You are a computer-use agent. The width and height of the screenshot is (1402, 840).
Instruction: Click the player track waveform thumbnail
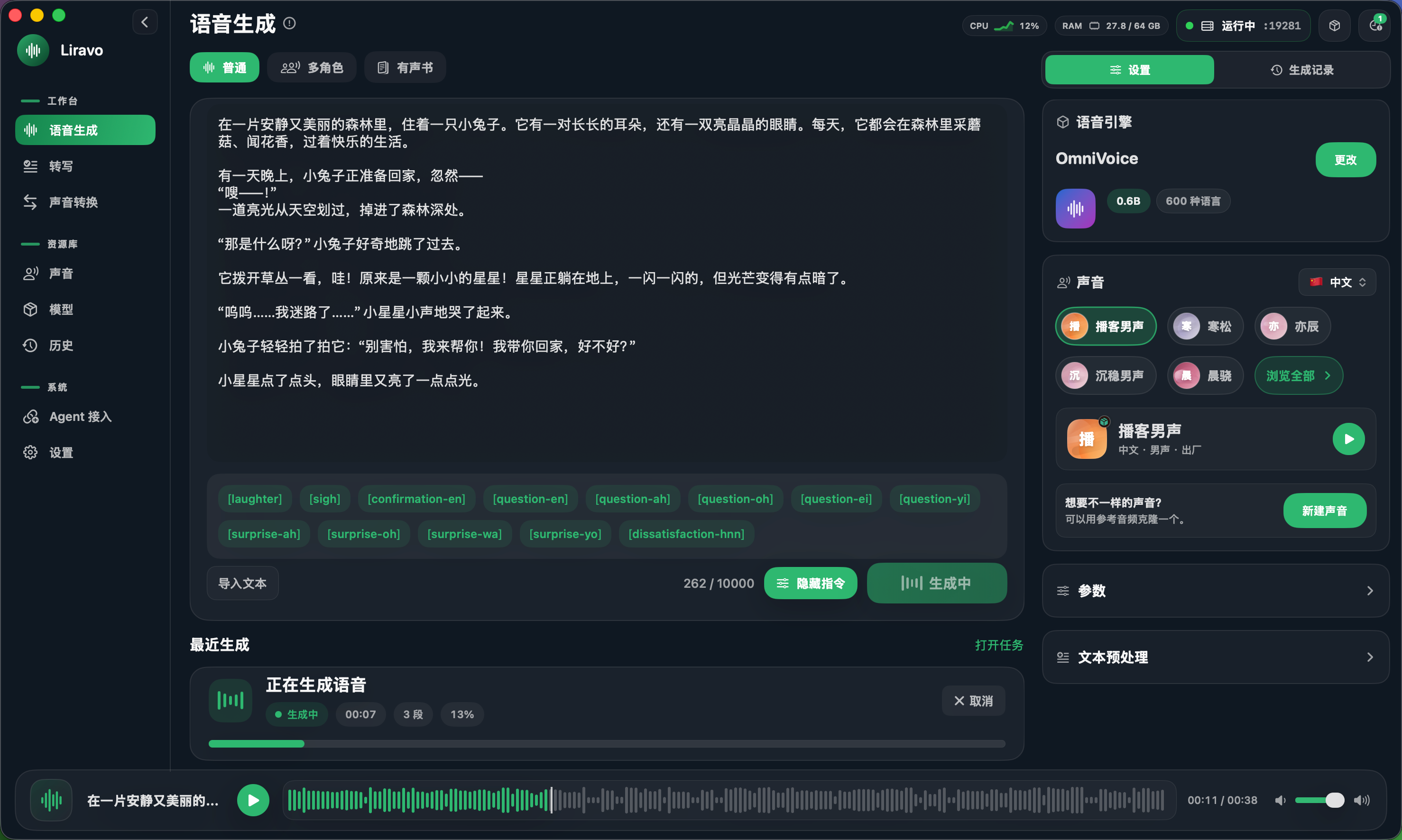coord(51,800)
